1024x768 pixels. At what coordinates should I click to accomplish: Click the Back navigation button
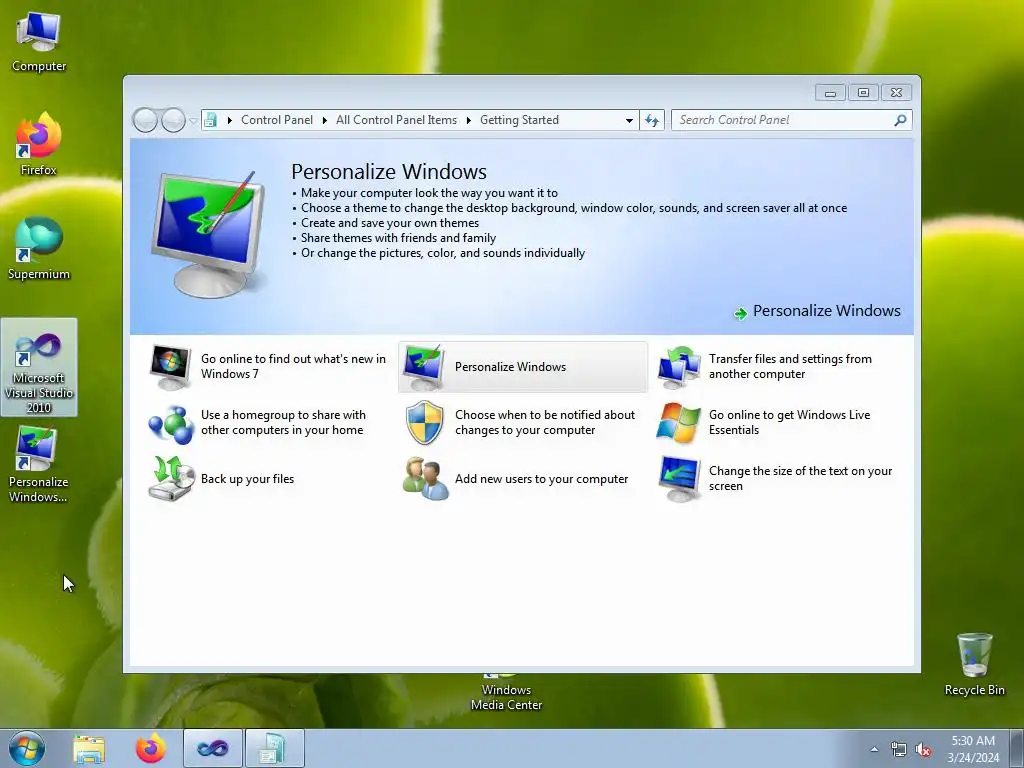click(145, 120)
